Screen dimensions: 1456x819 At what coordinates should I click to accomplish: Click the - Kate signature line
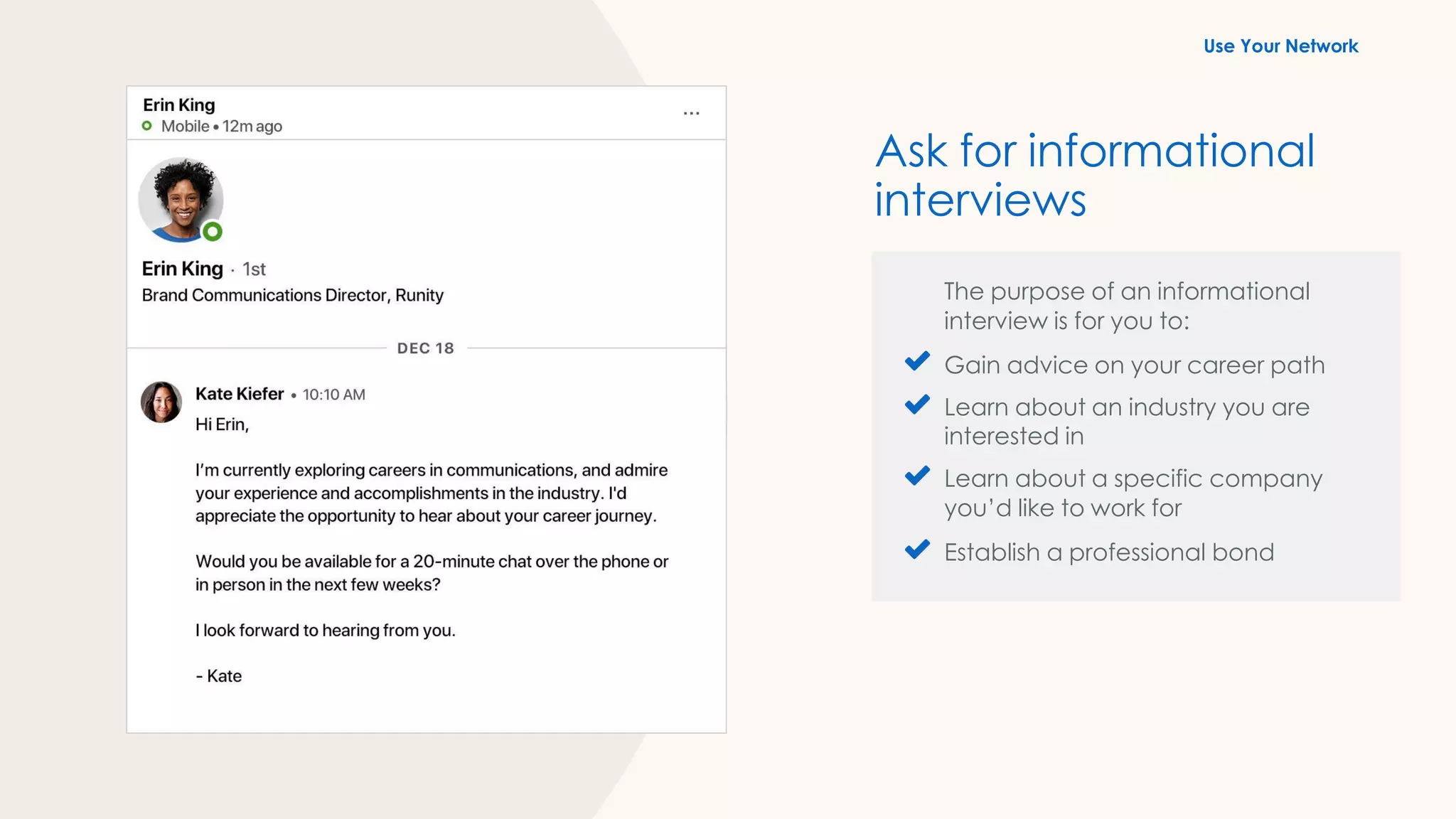click(x=219, y=676)
